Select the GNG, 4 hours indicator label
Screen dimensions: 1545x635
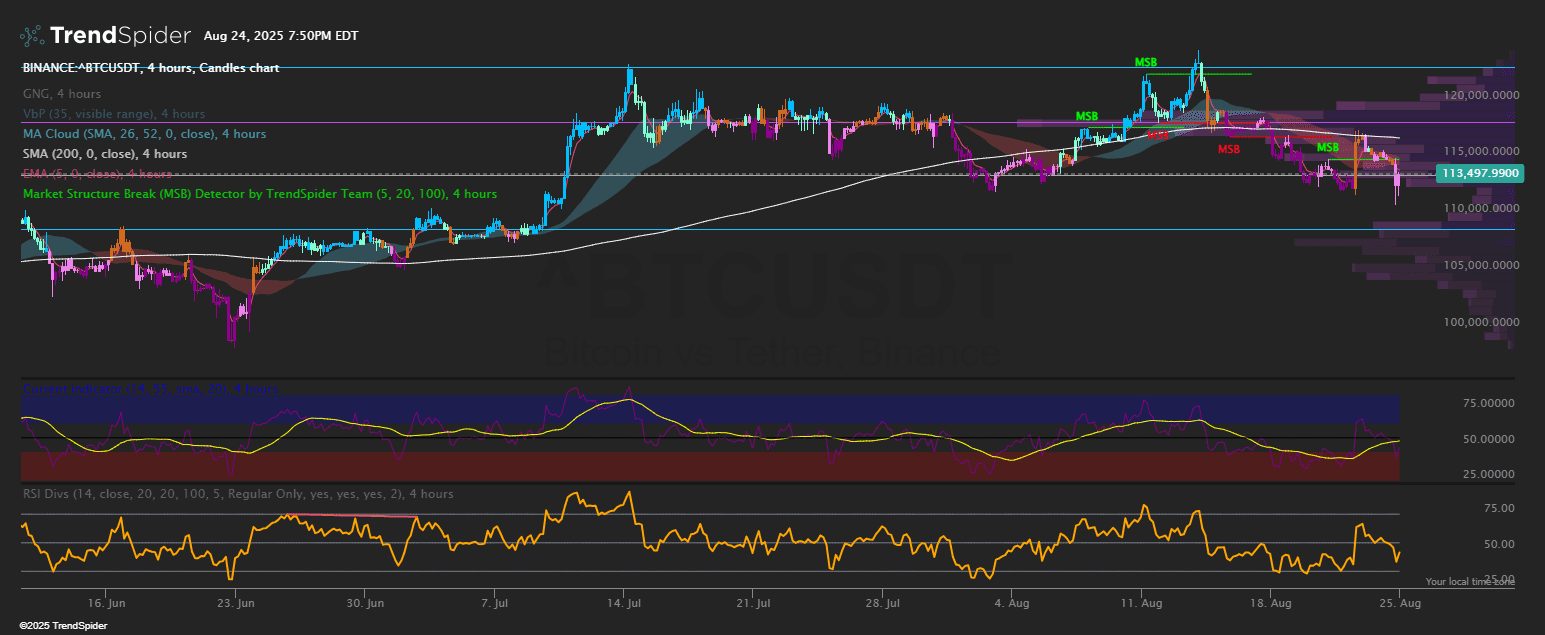[62, 94]
